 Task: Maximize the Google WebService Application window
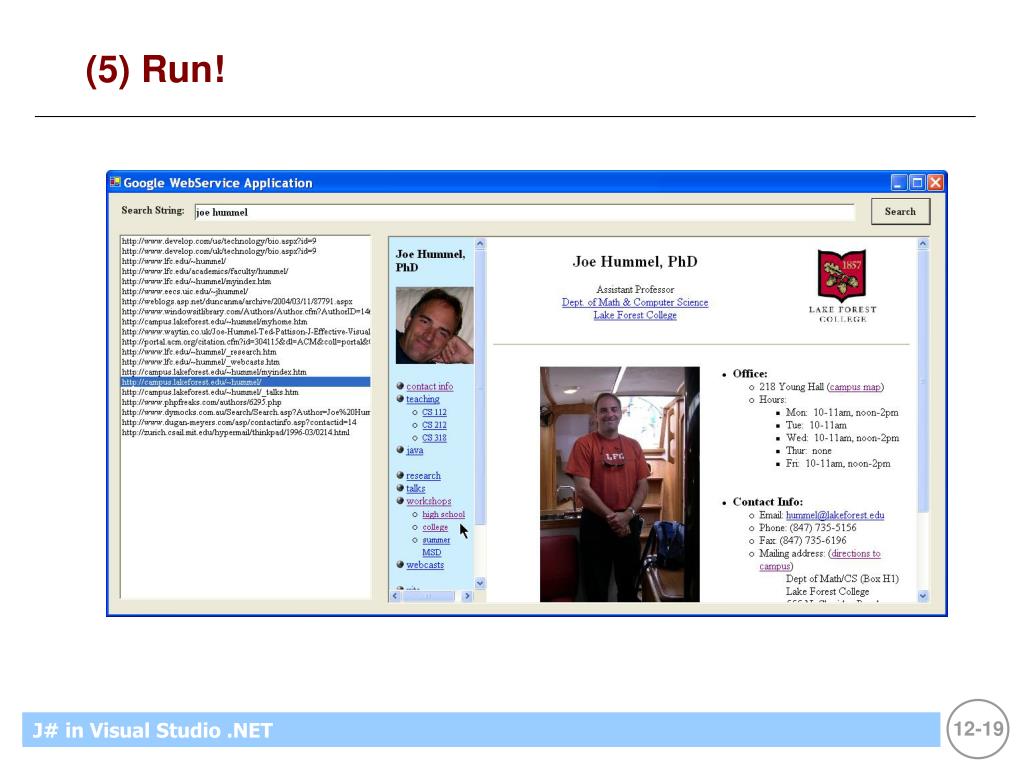[917, 183]
